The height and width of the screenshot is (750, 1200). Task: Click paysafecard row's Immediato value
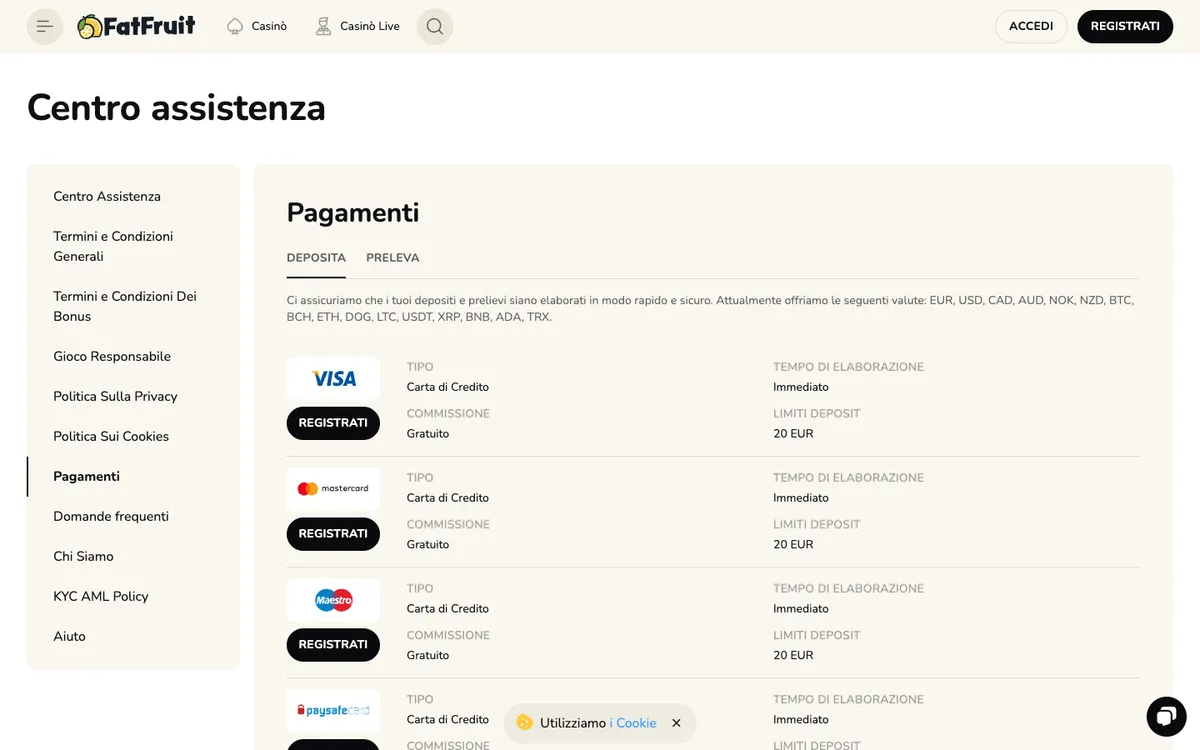[801, 720]
